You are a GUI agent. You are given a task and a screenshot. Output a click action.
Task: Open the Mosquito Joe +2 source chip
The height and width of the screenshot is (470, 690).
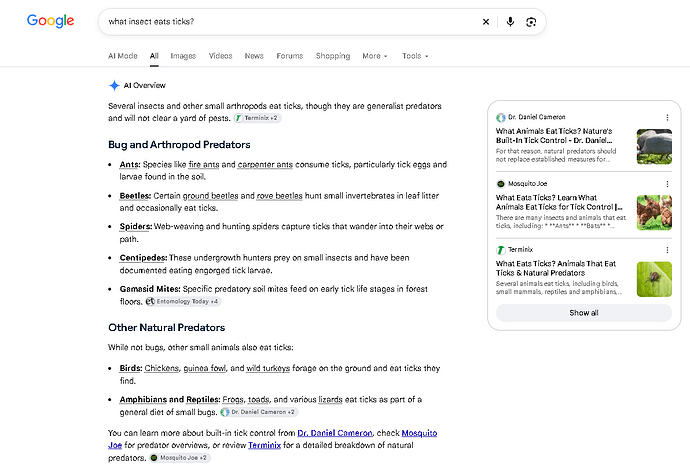tap(180, 458)
